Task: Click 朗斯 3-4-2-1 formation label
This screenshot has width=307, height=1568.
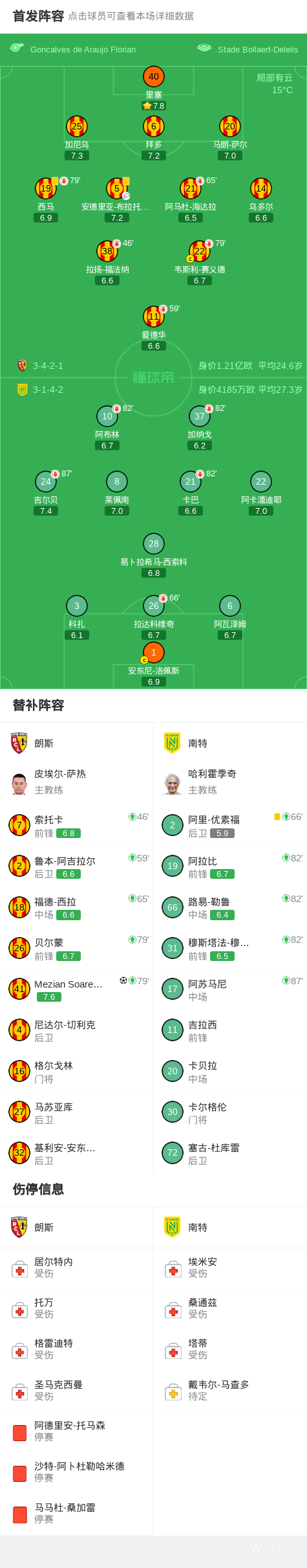Action: coord(48,366)
